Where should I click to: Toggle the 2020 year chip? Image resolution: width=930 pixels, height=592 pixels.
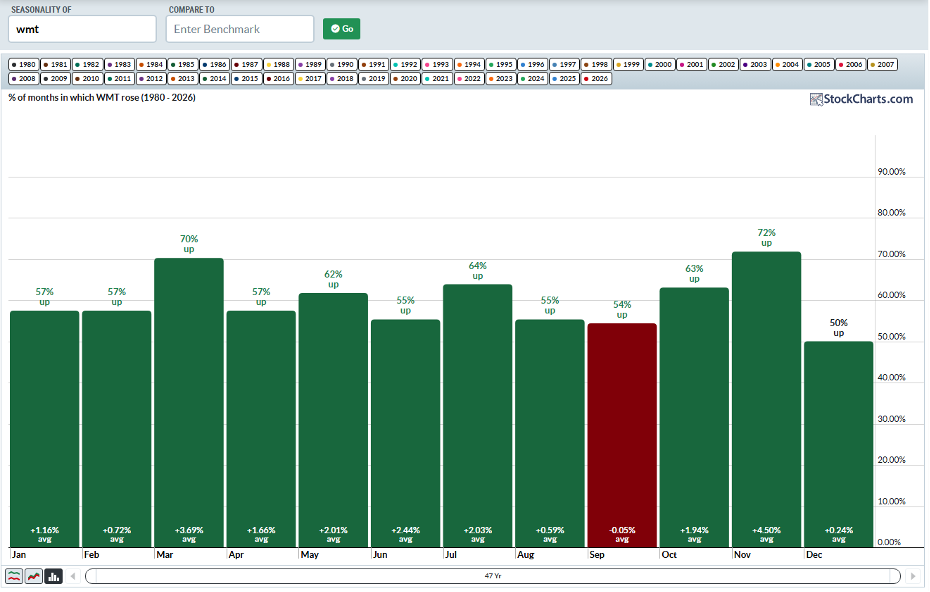(x=406, y=78)
